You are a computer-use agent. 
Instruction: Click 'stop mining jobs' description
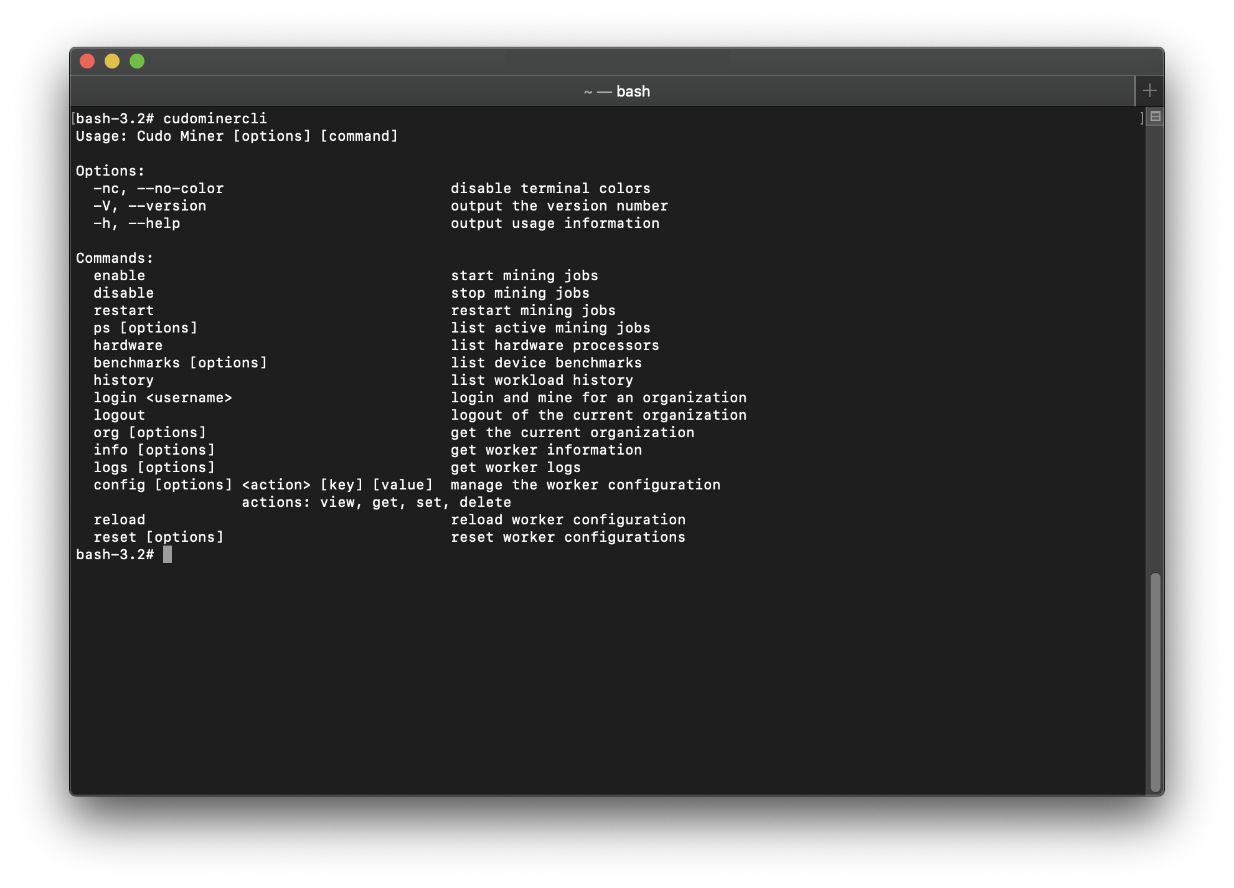click(x=520, y=293)
